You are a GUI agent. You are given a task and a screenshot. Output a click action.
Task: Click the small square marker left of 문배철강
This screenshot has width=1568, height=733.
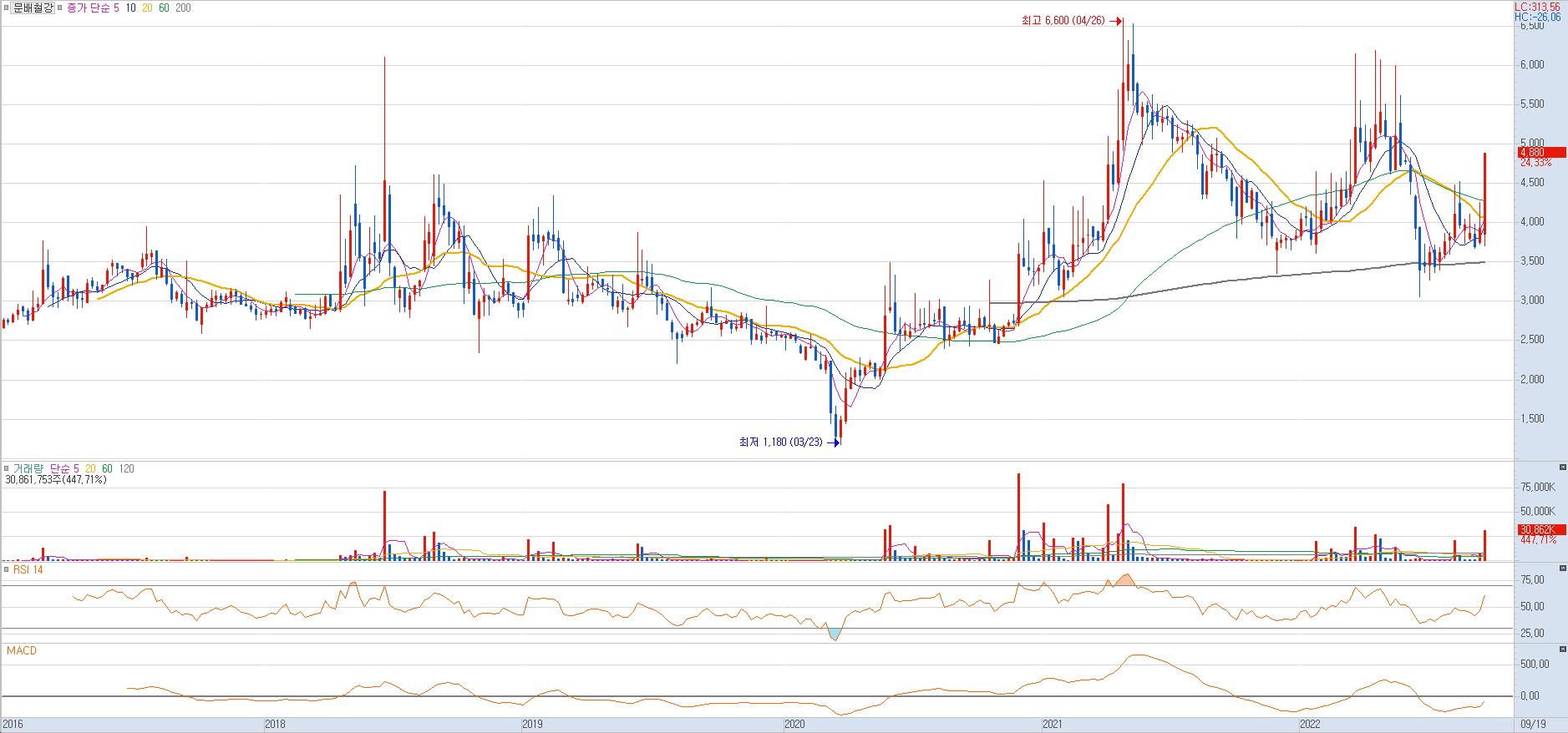[x=6, y=8]
